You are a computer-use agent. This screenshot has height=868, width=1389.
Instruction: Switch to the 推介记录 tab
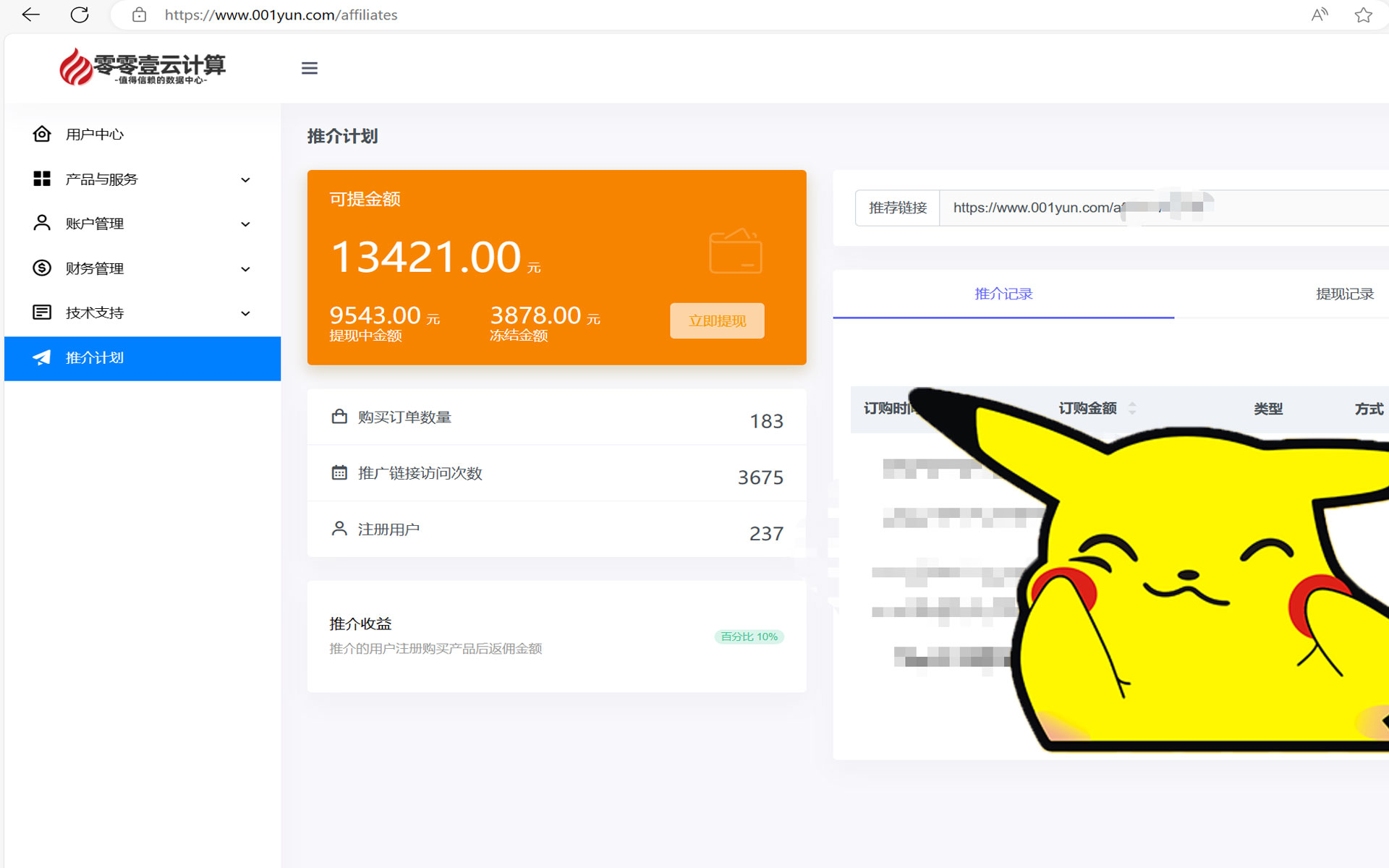pos(1003,294)
